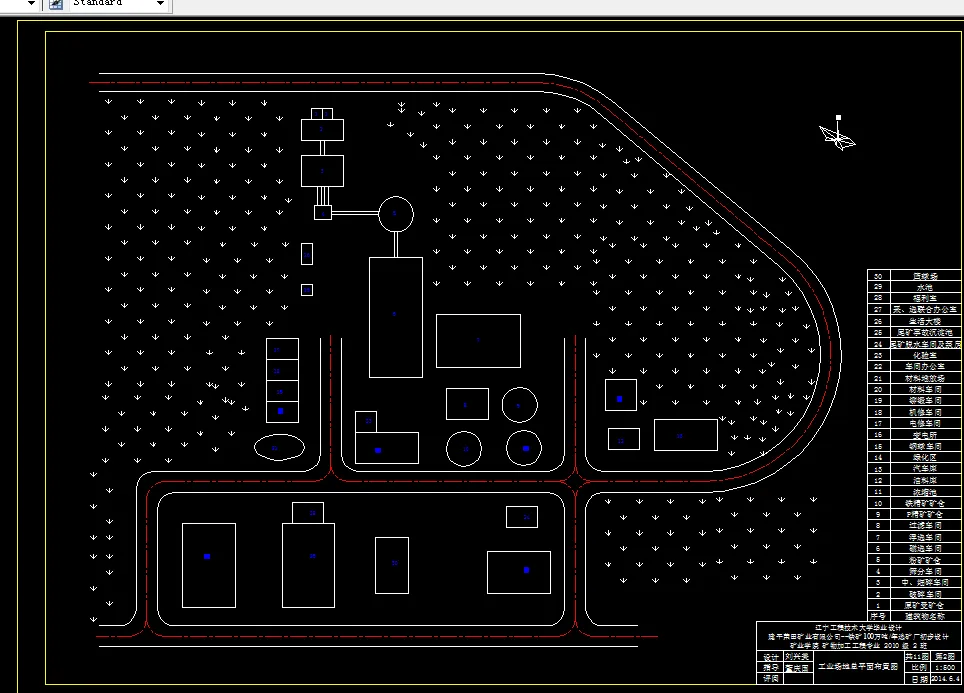Click the scale value '1:500'
Screen dimensions: 964x693
pyautogui.click(x=946, y=667)
